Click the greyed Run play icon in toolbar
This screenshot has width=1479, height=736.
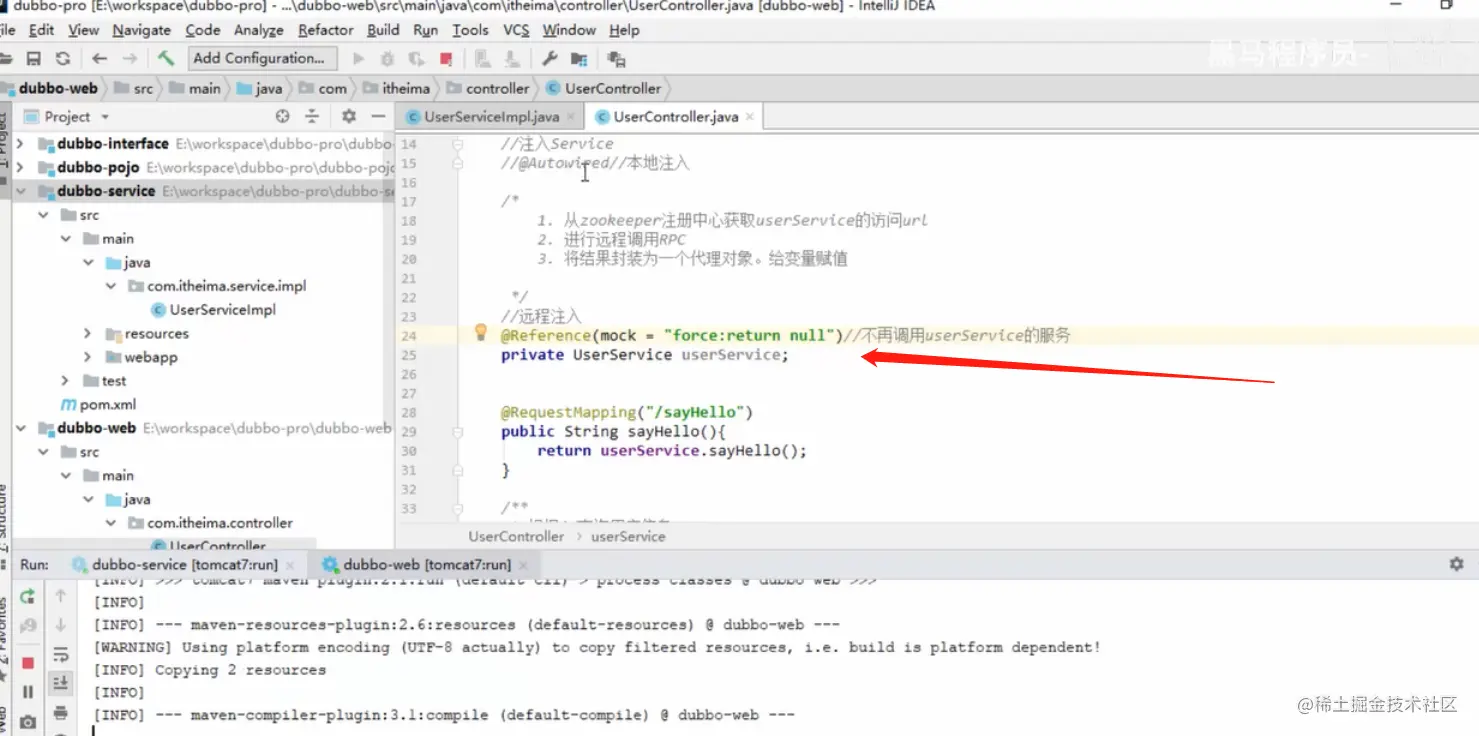[359, 59]
